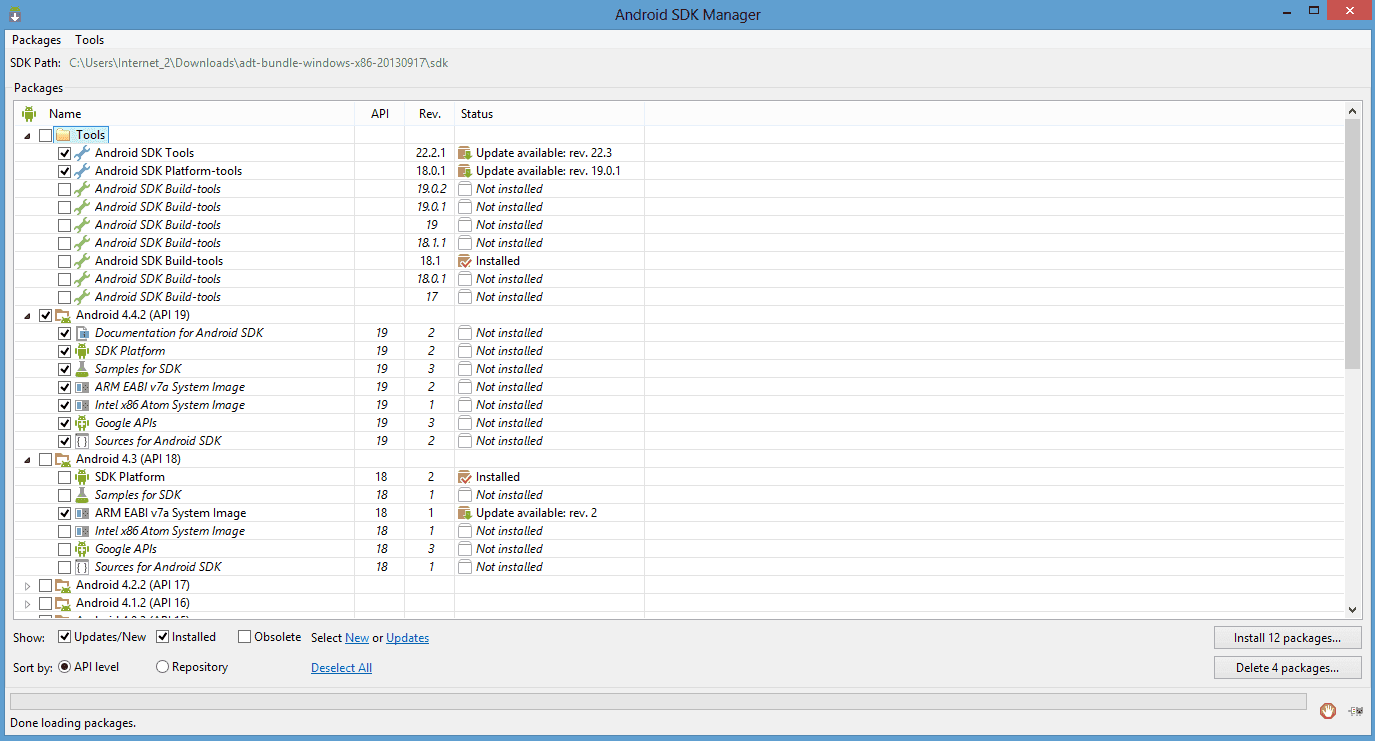Click the Updates selection link
This screenshot has height=741, width=1375.
click(x=408, y=638)
